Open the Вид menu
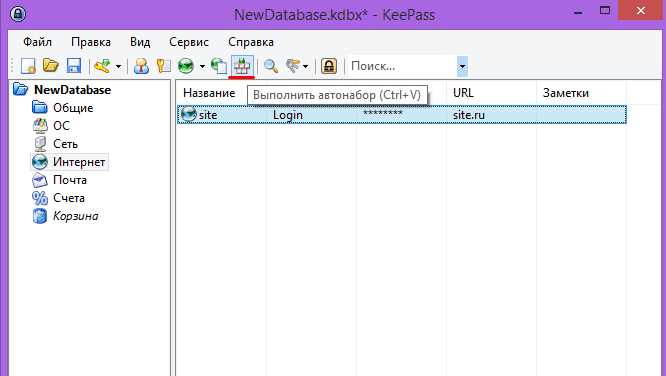Screen dimensions: 666x376 (x=140, y=42)
